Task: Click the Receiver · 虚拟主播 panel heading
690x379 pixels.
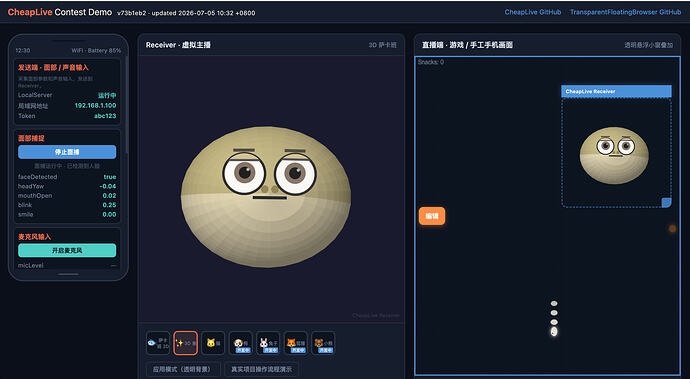Action: pos(178,45)
